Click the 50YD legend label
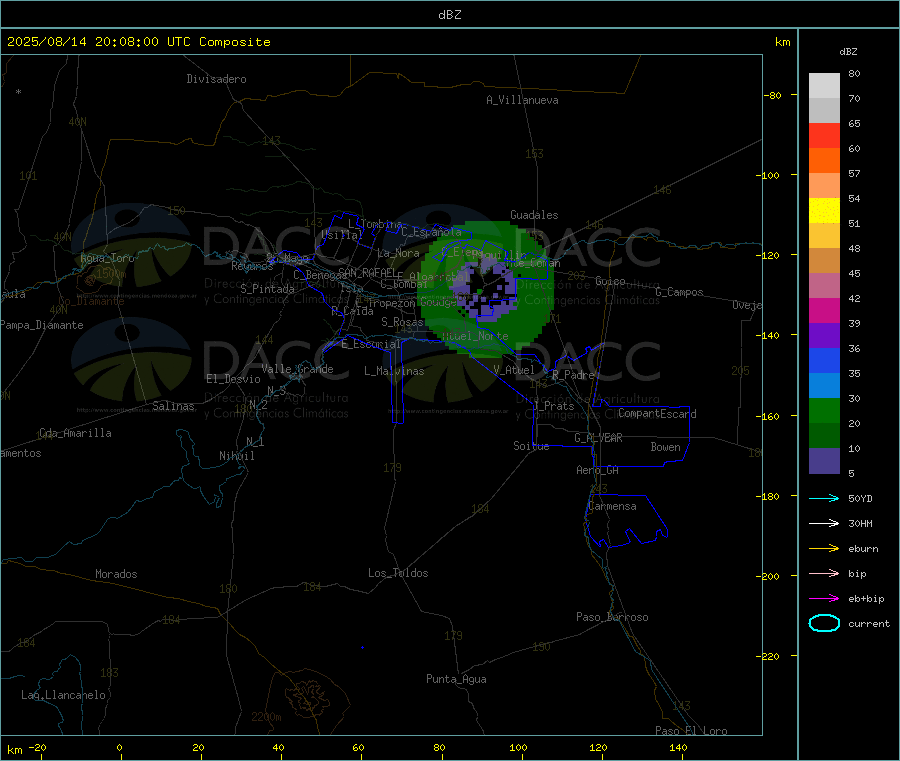 point(860,498)
